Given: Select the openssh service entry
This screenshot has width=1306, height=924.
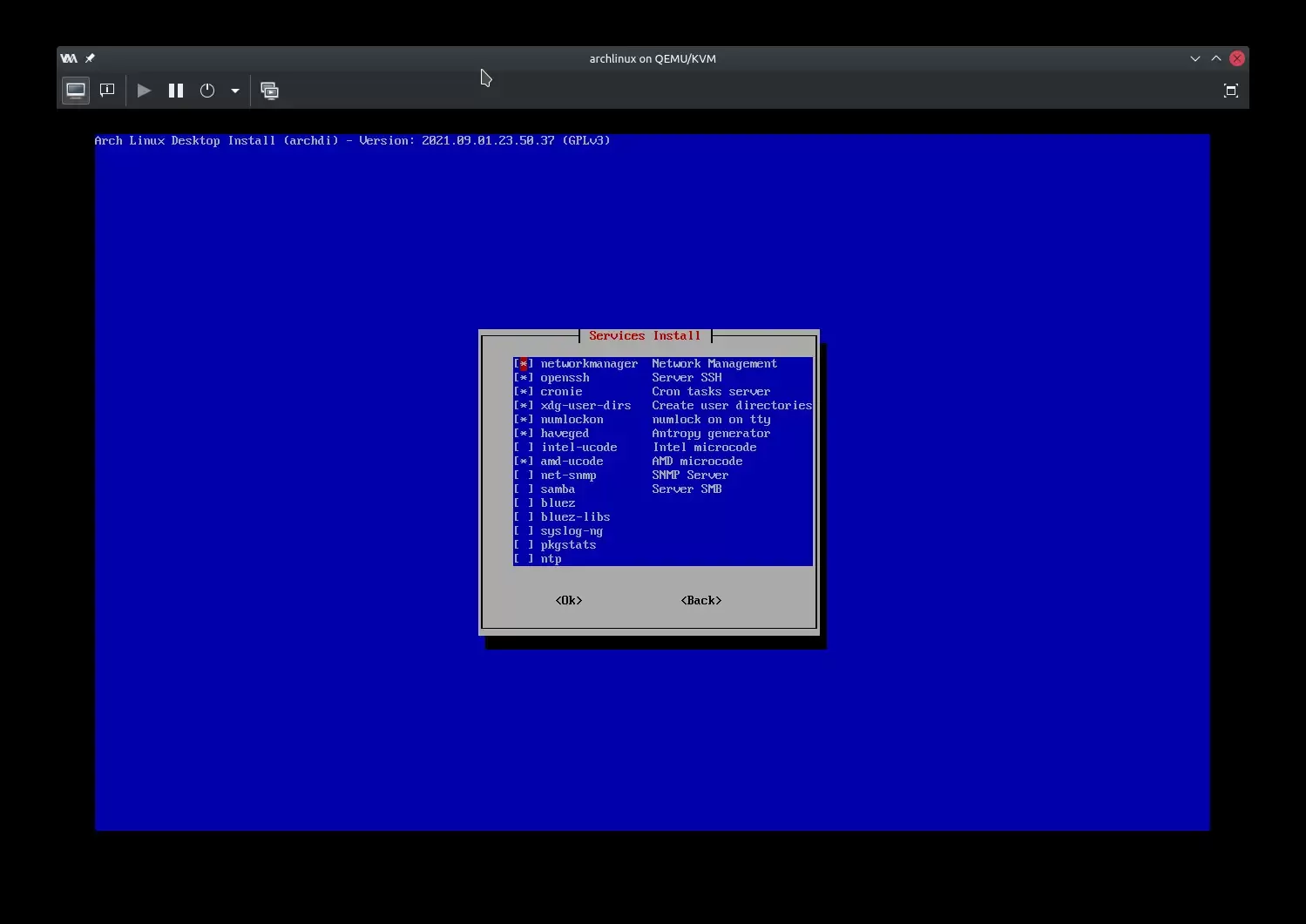Looking at the screenshot, I should coord(565,378).
